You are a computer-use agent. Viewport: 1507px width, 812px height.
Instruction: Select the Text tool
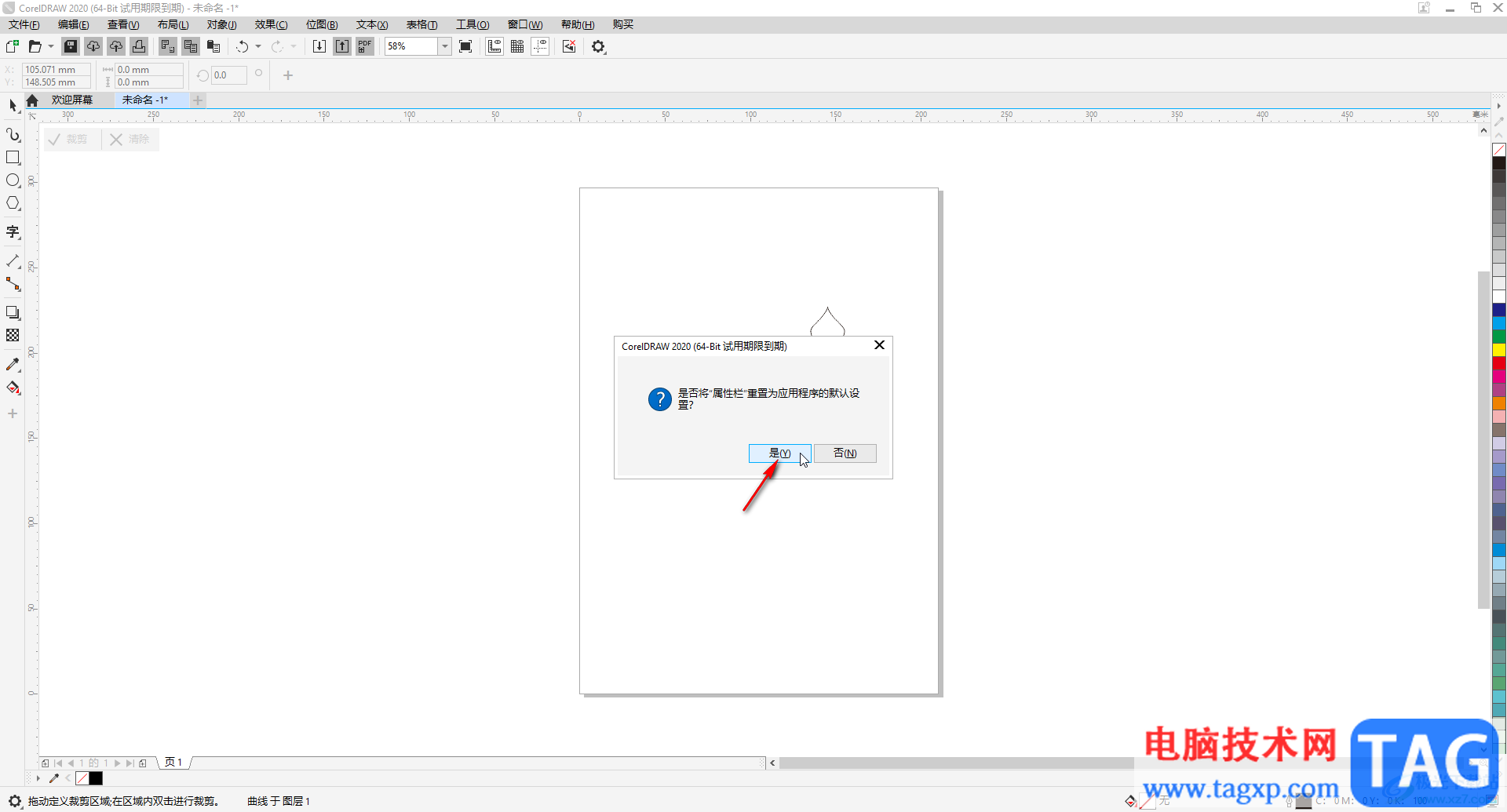[x=13, y=232]
